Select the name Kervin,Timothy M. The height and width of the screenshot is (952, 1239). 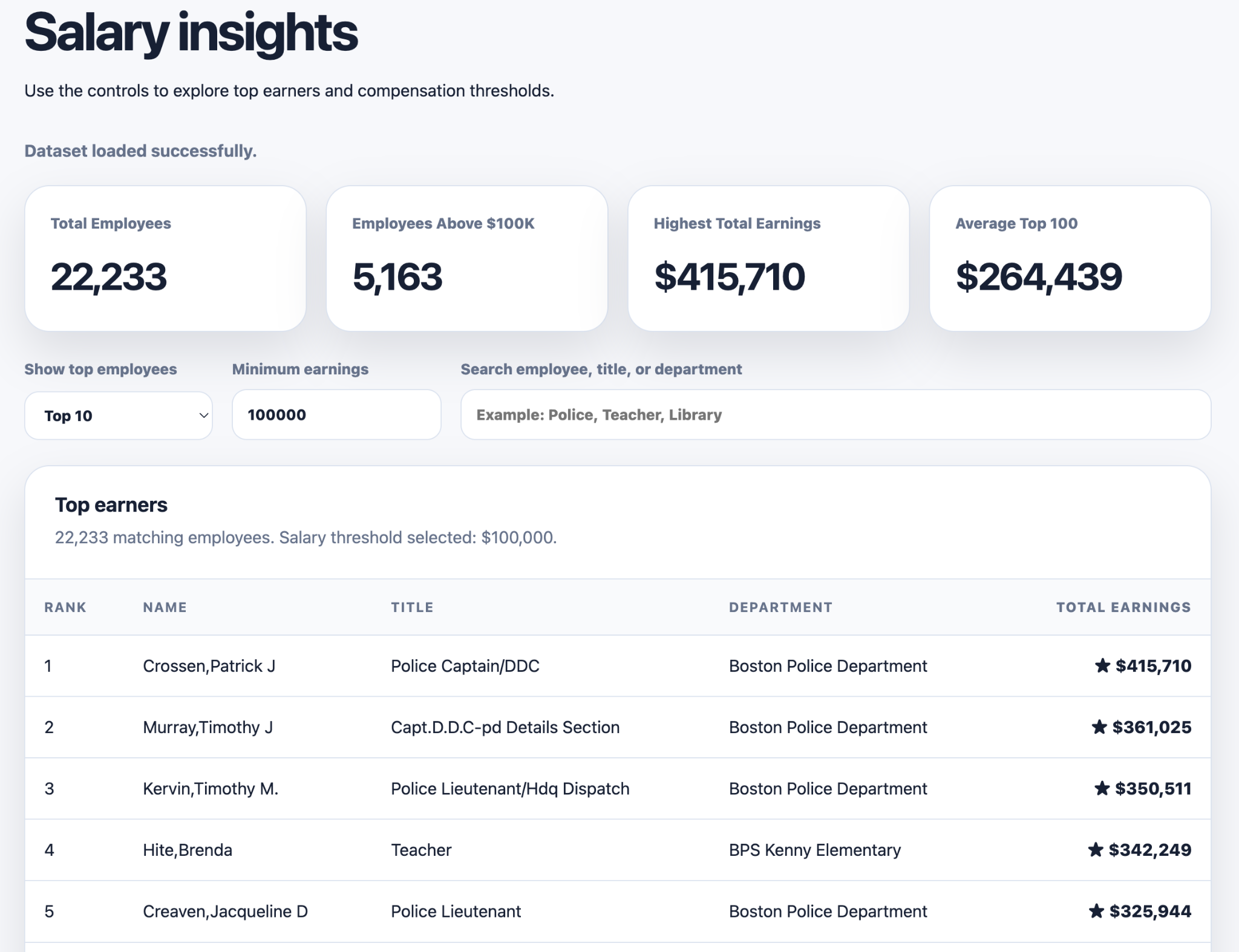click(x=211, y=789)
